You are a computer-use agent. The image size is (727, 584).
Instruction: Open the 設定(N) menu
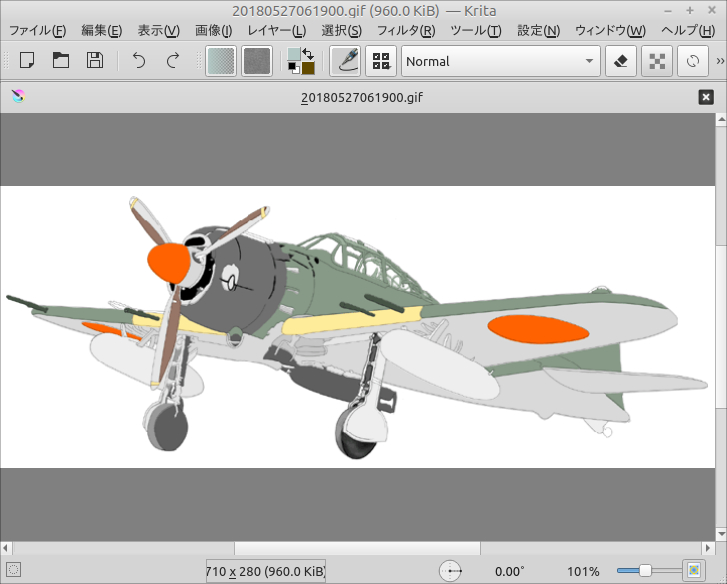pyautogui.click(x=538, y=31)
